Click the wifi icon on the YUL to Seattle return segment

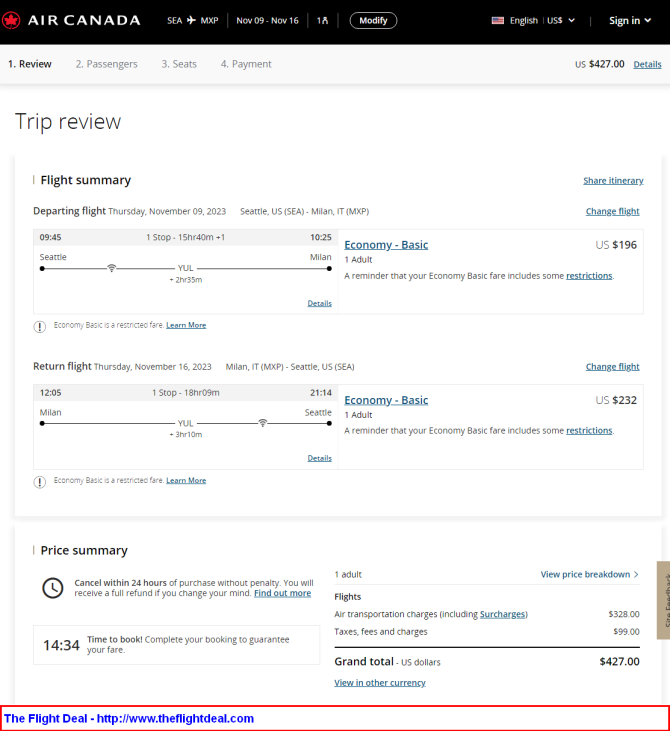(263, 423)
